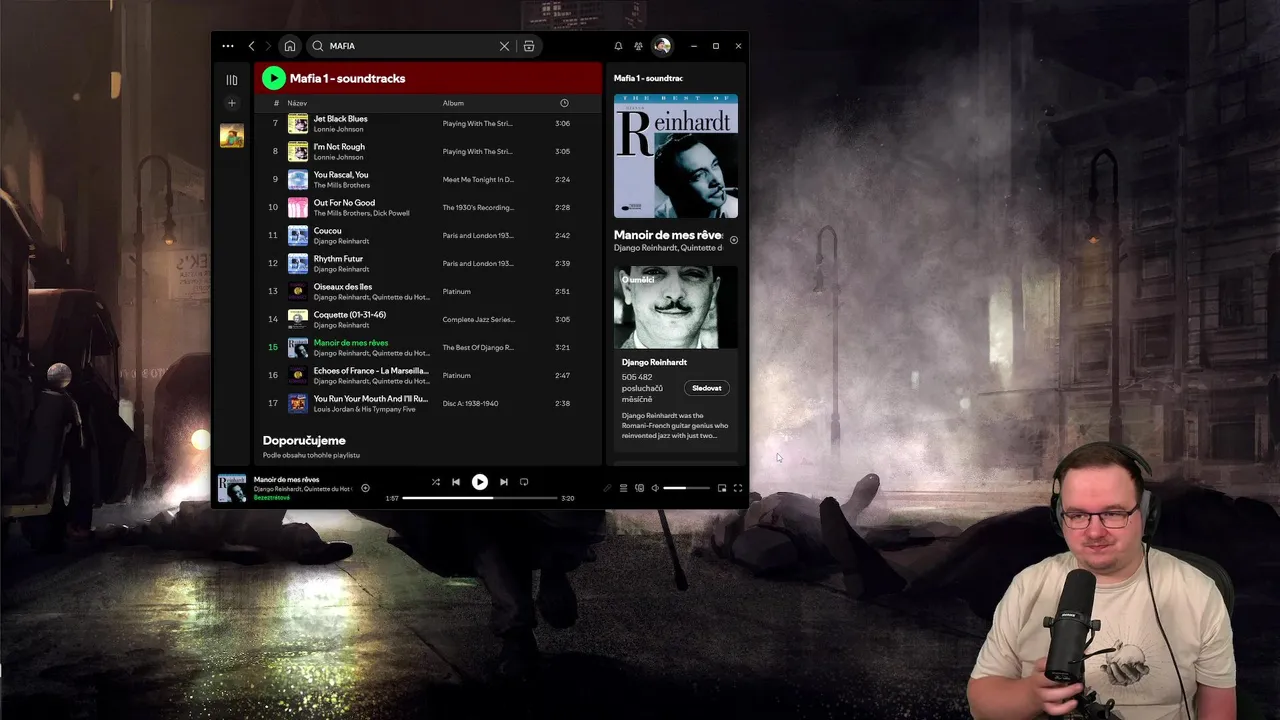
Task: Add current song to library in bottom bar
Action: (365, 488)
